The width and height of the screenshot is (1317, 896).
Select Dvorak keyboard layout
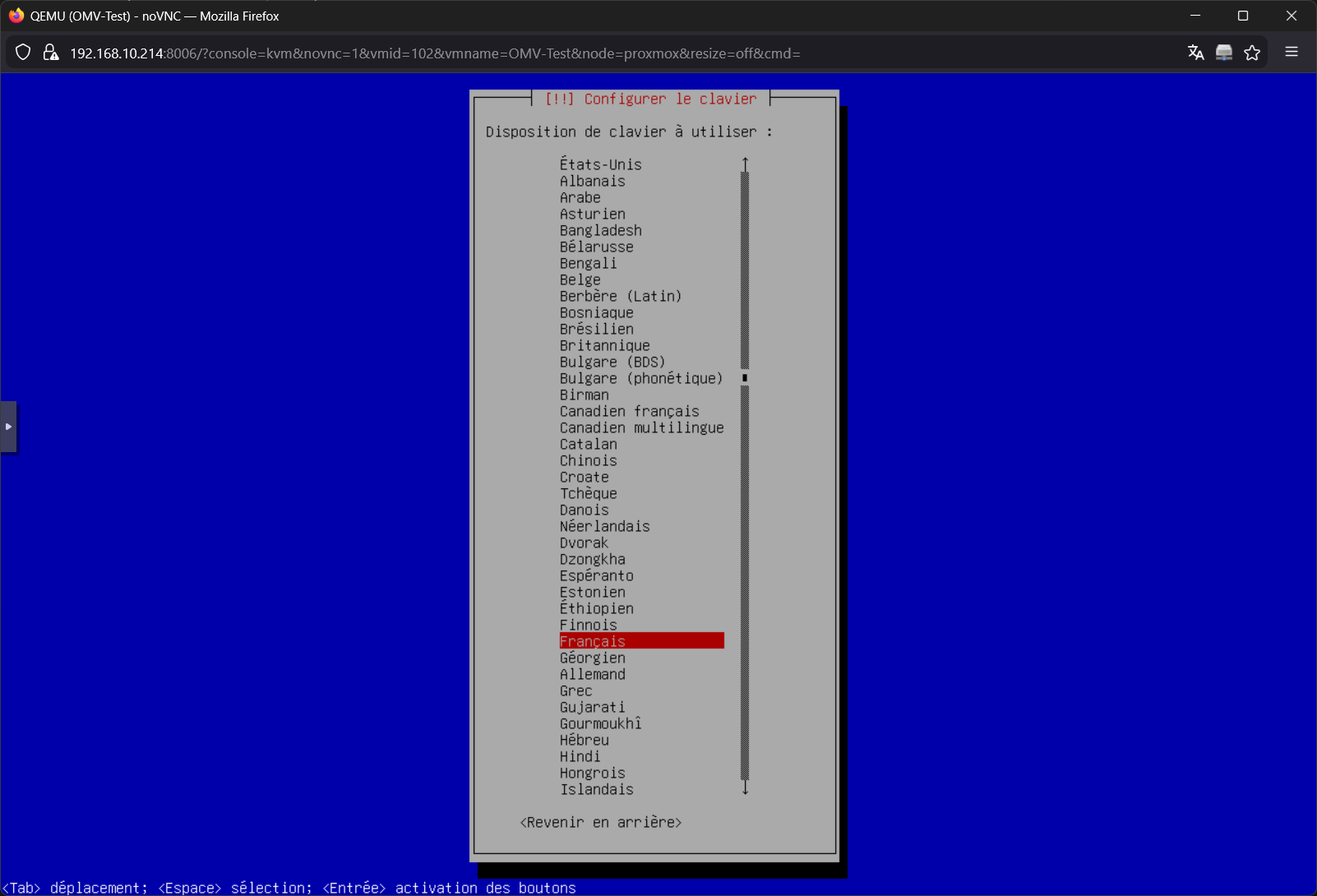[585, 543]
